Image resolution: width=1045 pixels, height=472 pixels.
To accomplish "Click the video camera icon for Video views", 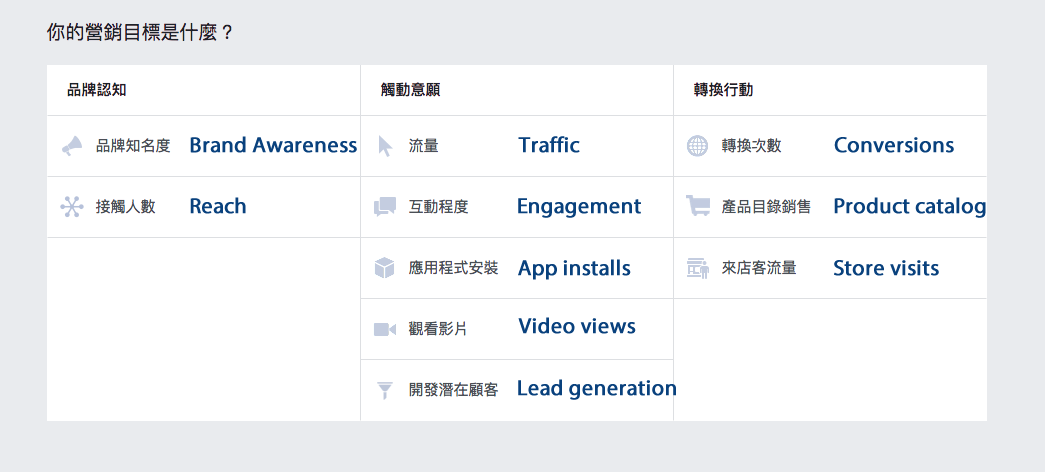I will (x=385, y=329).
